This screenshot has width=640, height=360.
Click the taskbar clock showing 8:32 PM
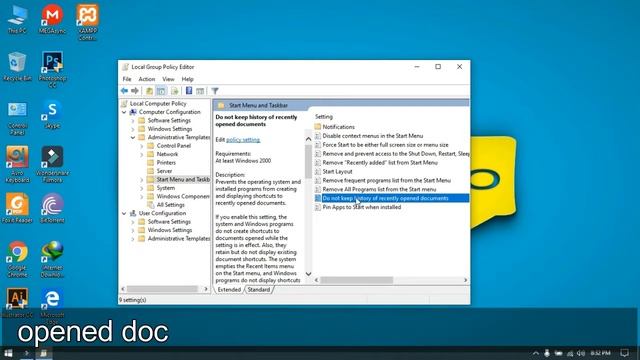(x=600, y=353)
